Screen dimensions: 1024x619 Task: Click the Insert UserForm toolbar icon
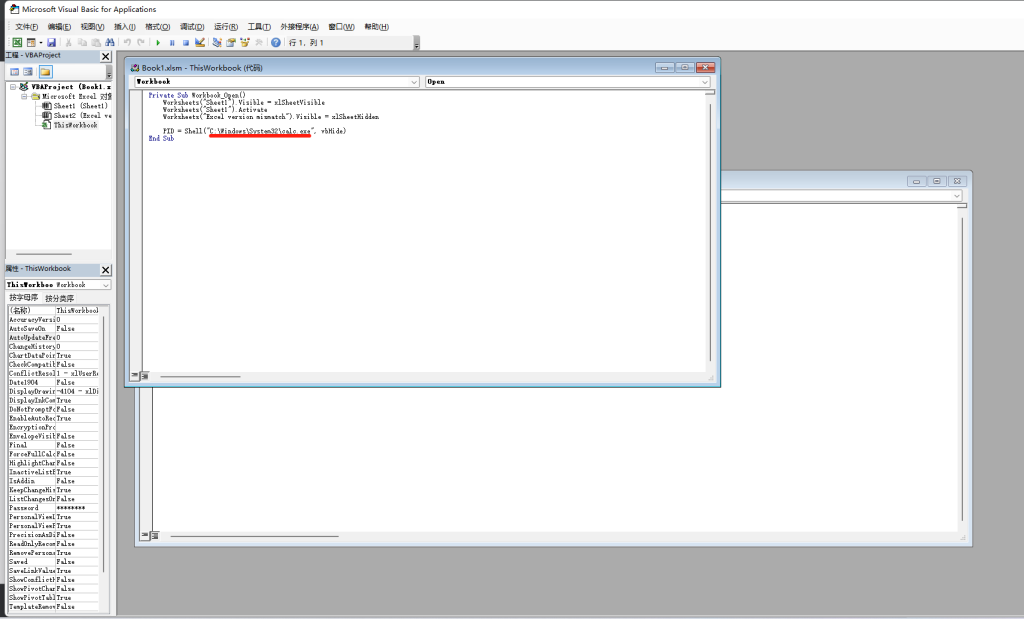31,42
